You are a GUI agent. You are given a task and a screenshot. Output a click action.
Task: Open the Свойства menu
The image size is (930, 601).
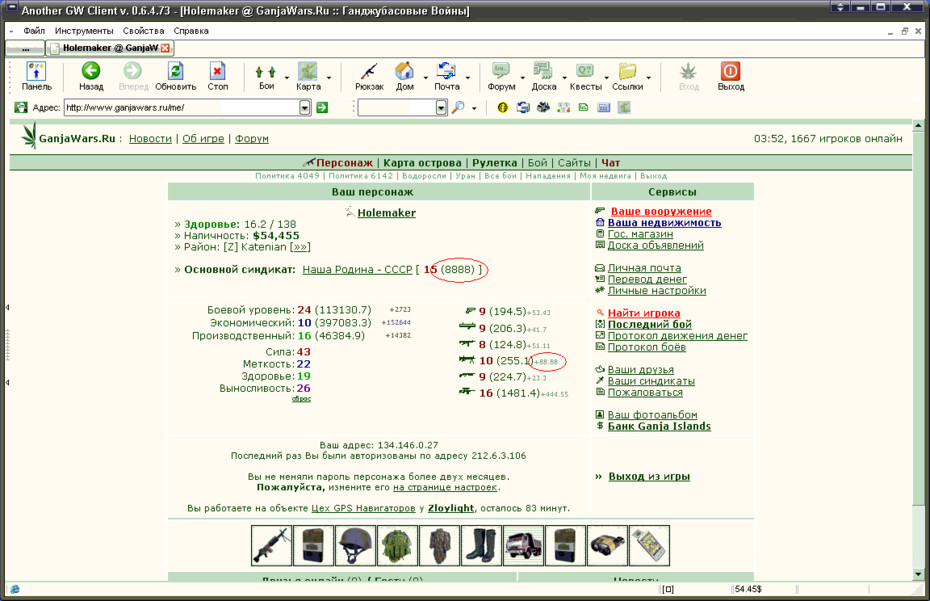pyautogui.click(x=144, y=31)
